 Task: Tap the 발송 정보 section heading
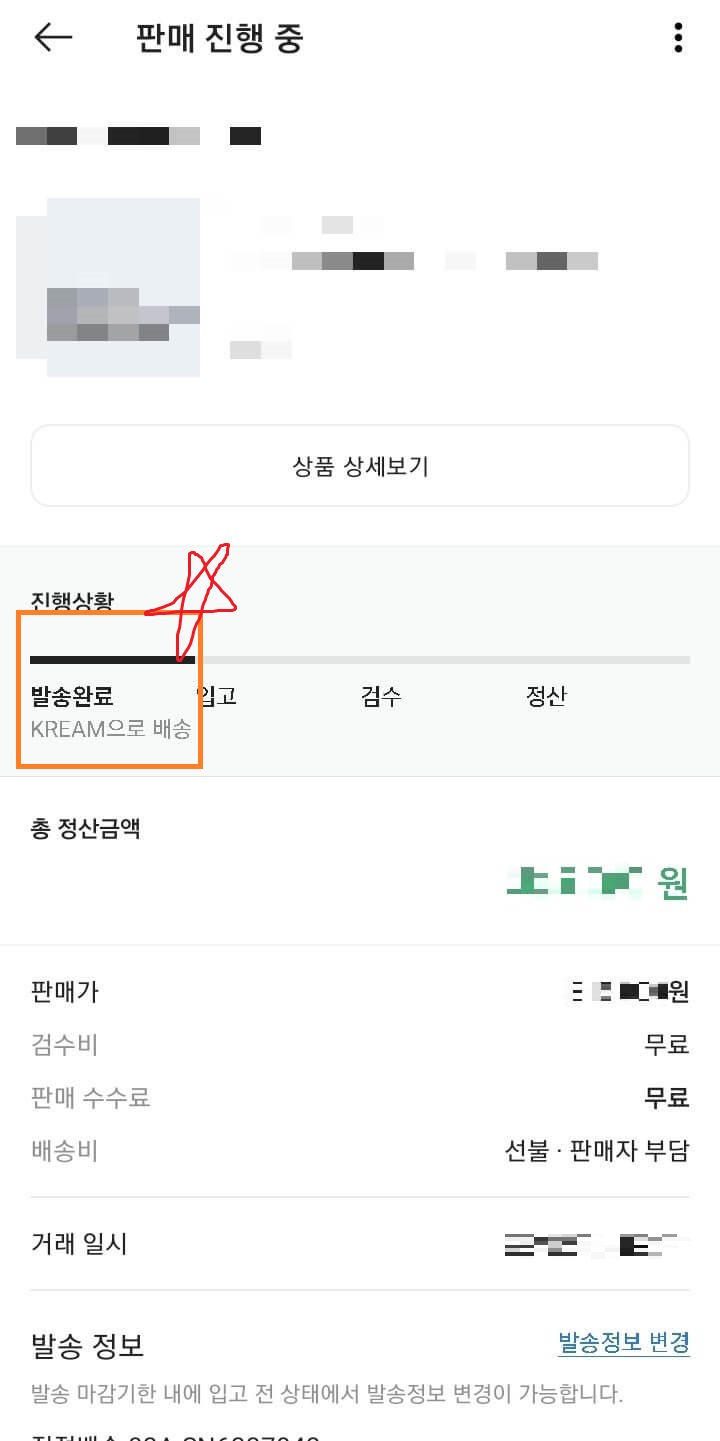point(86,1345)
